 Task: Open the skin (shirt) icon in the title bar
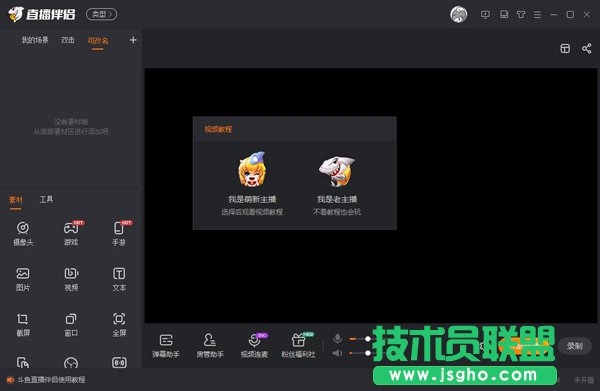coord(521,15)
